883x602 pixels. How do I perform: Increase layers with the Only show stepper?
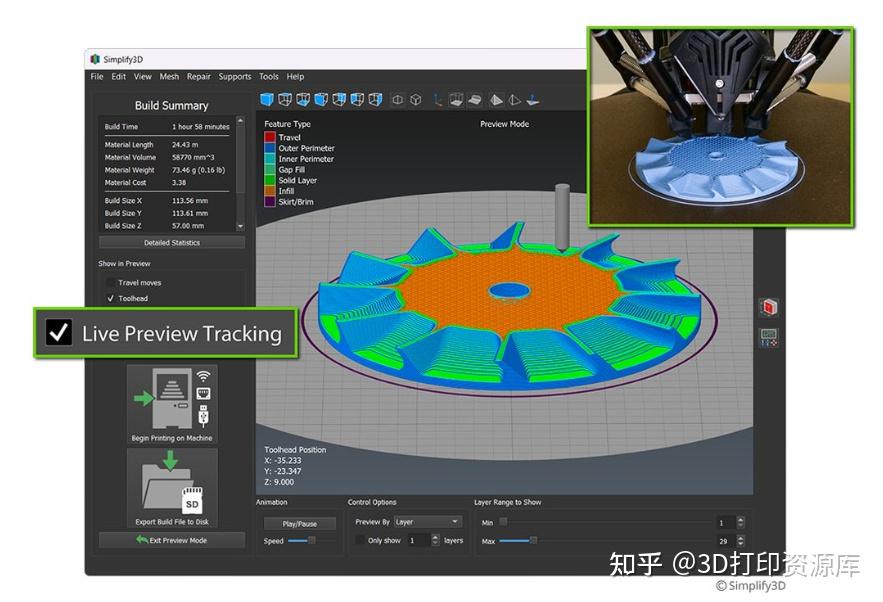436,538
